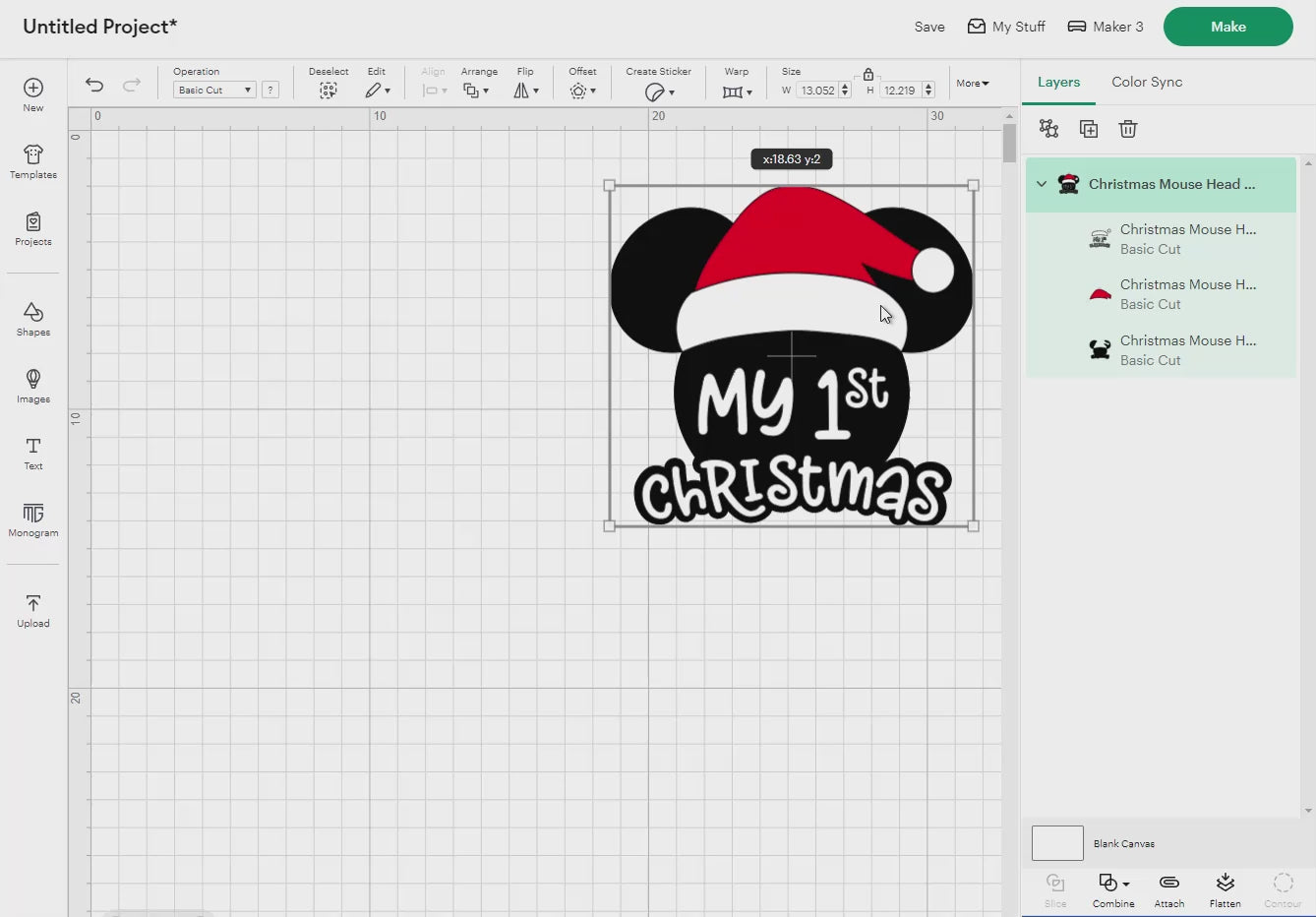Click the Contour tool

(1283, 890)
